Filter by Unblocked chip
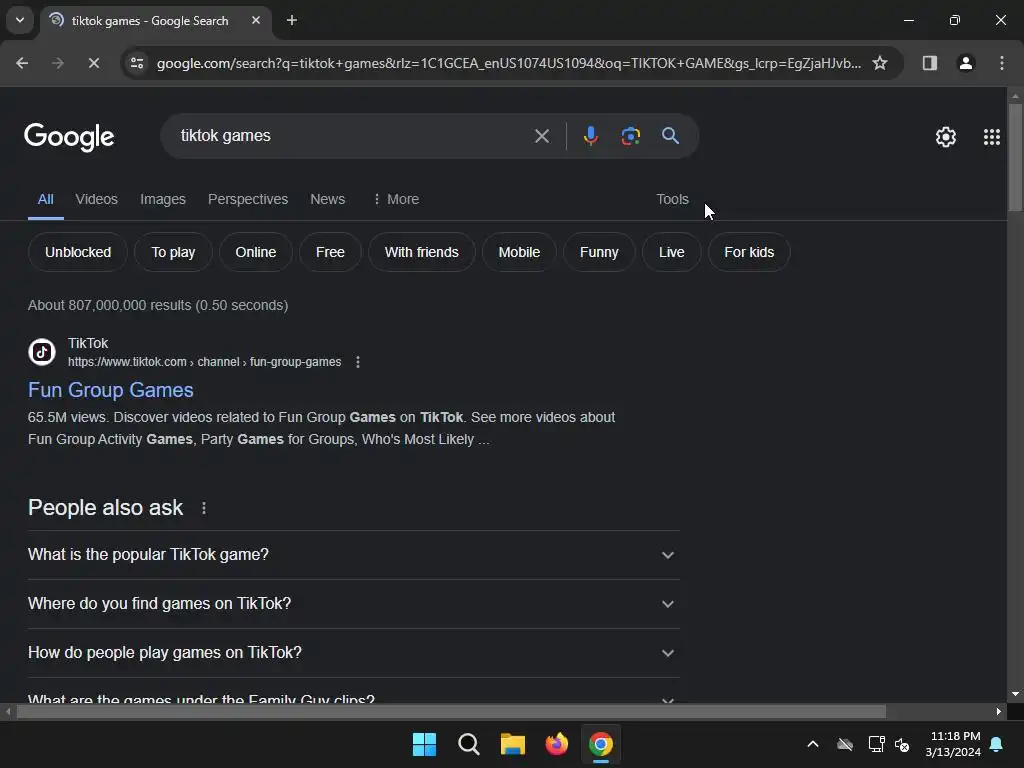This screenshot has width=1024, height=768. pyautogui.click(x=78, y=252)
